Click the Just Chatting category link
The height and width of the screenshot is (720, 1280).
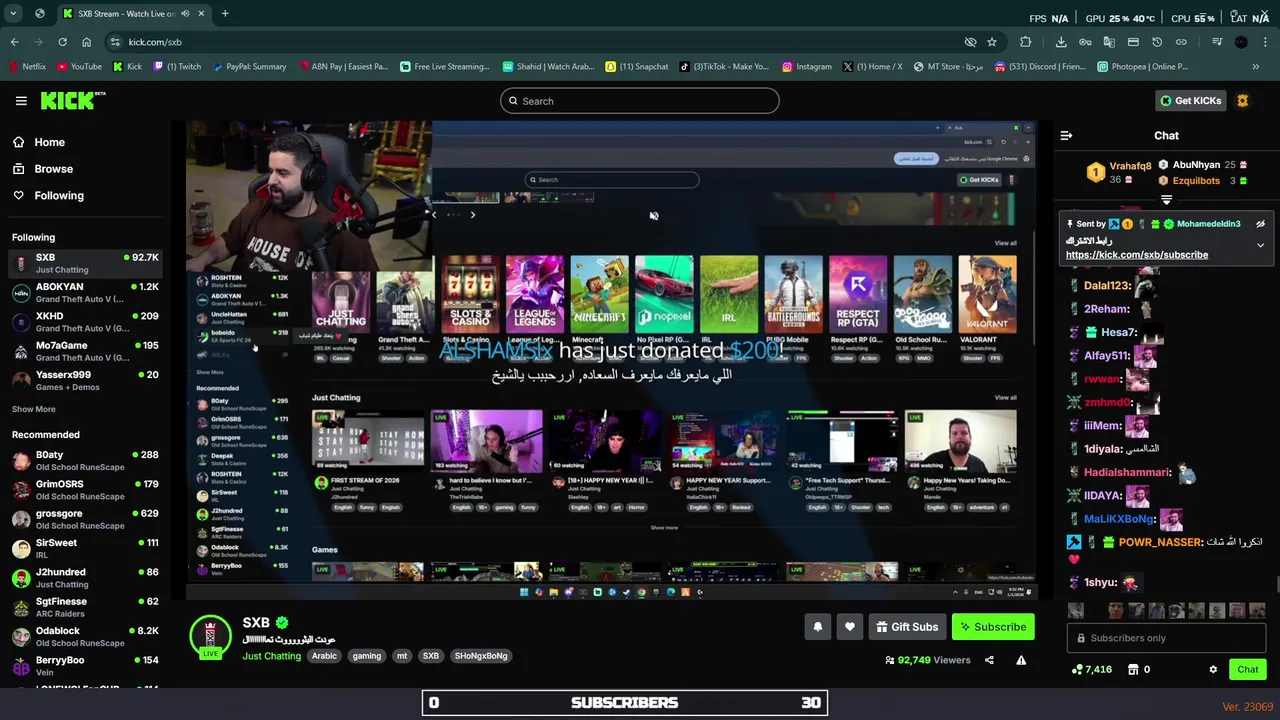pos(271,656)
